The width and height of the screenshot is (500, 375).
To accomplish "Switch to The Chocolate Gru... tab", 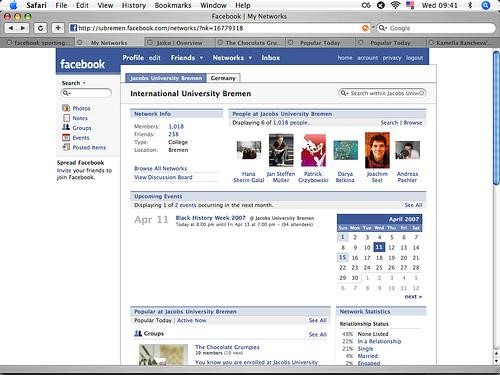I will (x=250, y=43).
